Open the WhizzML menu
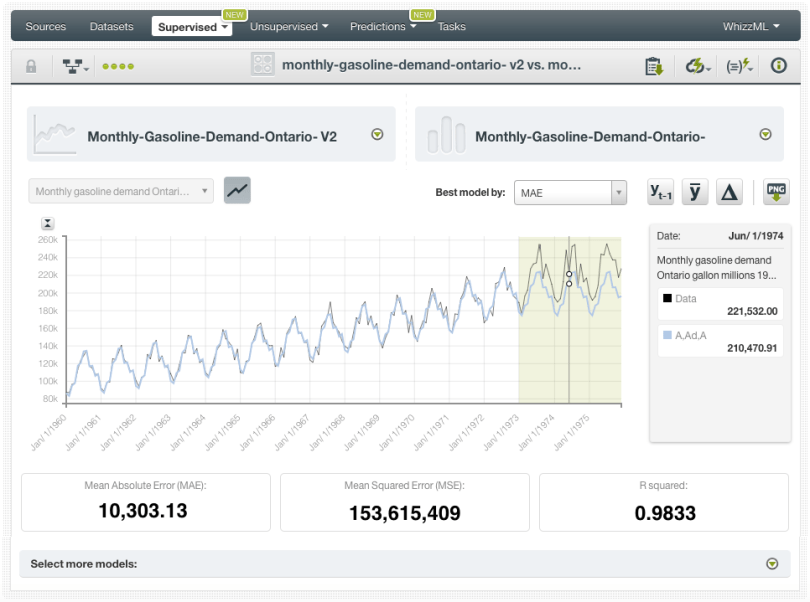810x602 pixels. pyautogui.click(x=750, y=27)
